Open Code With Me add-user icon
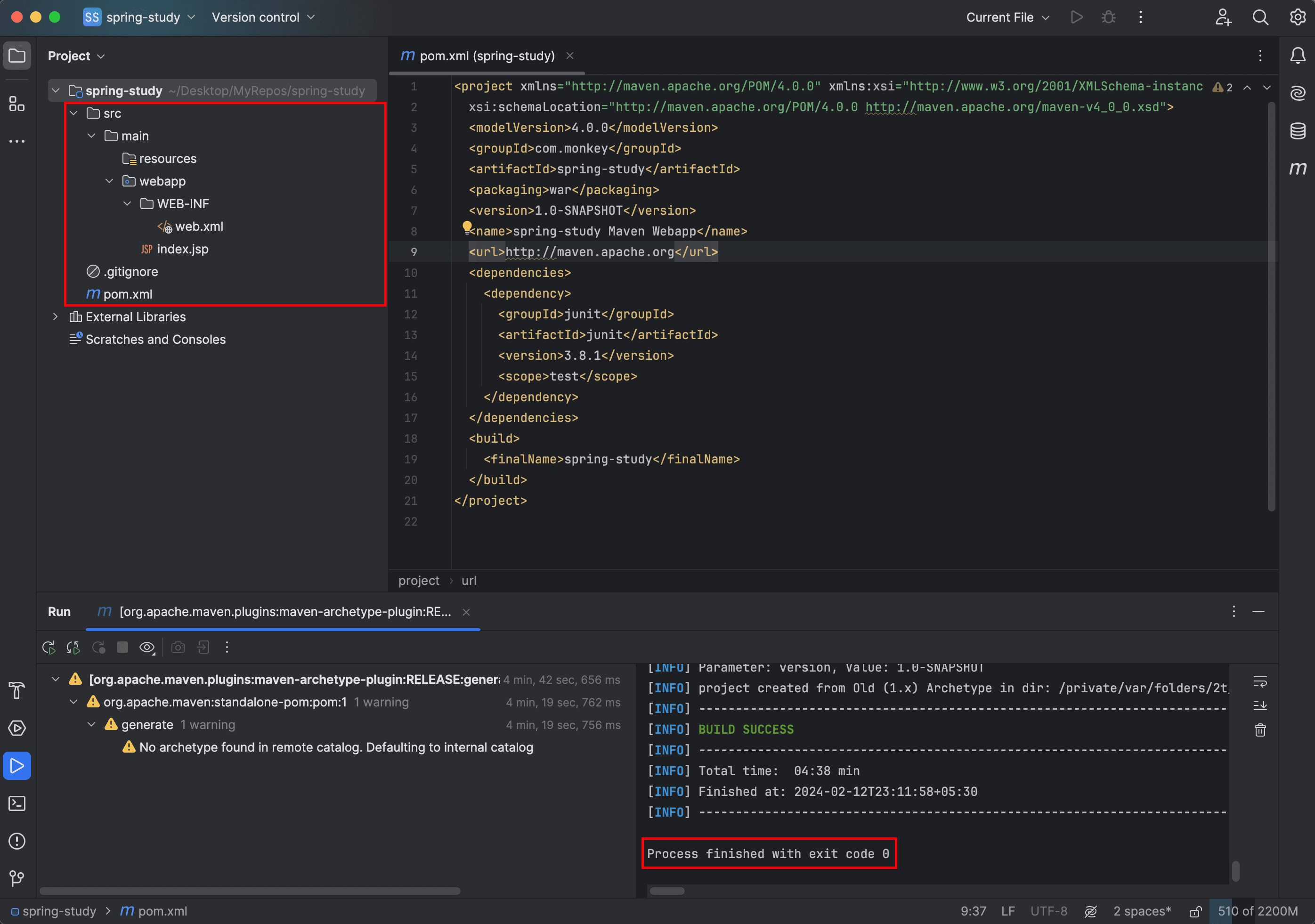Screen dimensions: 1315x924 1223,17
